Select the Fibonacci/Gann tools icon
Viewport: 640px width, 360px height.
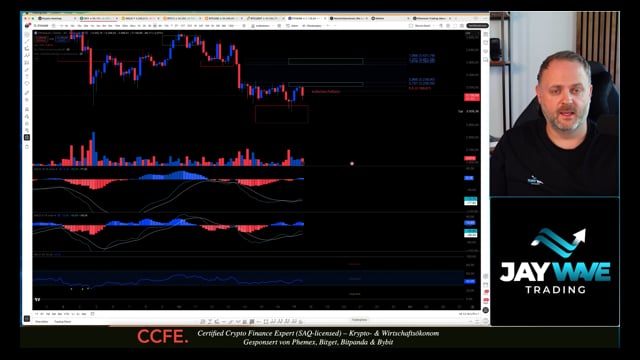pyautogui.click(x=27, y=48)
